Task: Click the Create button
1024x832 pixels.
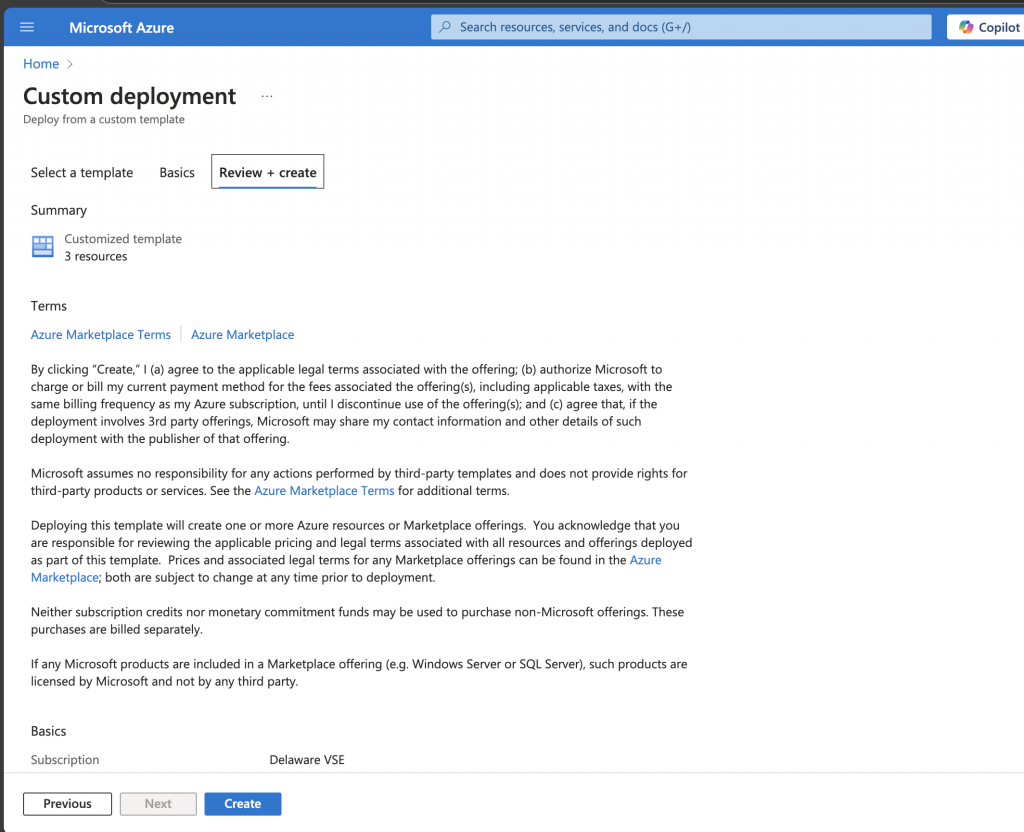Action: [243, 804]
